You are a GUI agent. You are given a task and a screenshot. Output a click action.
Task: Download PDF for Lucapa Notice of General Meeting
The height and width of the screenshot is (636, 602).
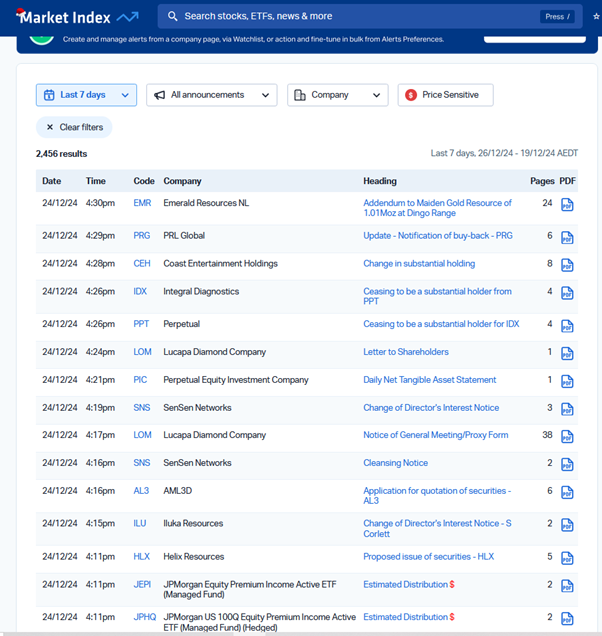[567, 437]
